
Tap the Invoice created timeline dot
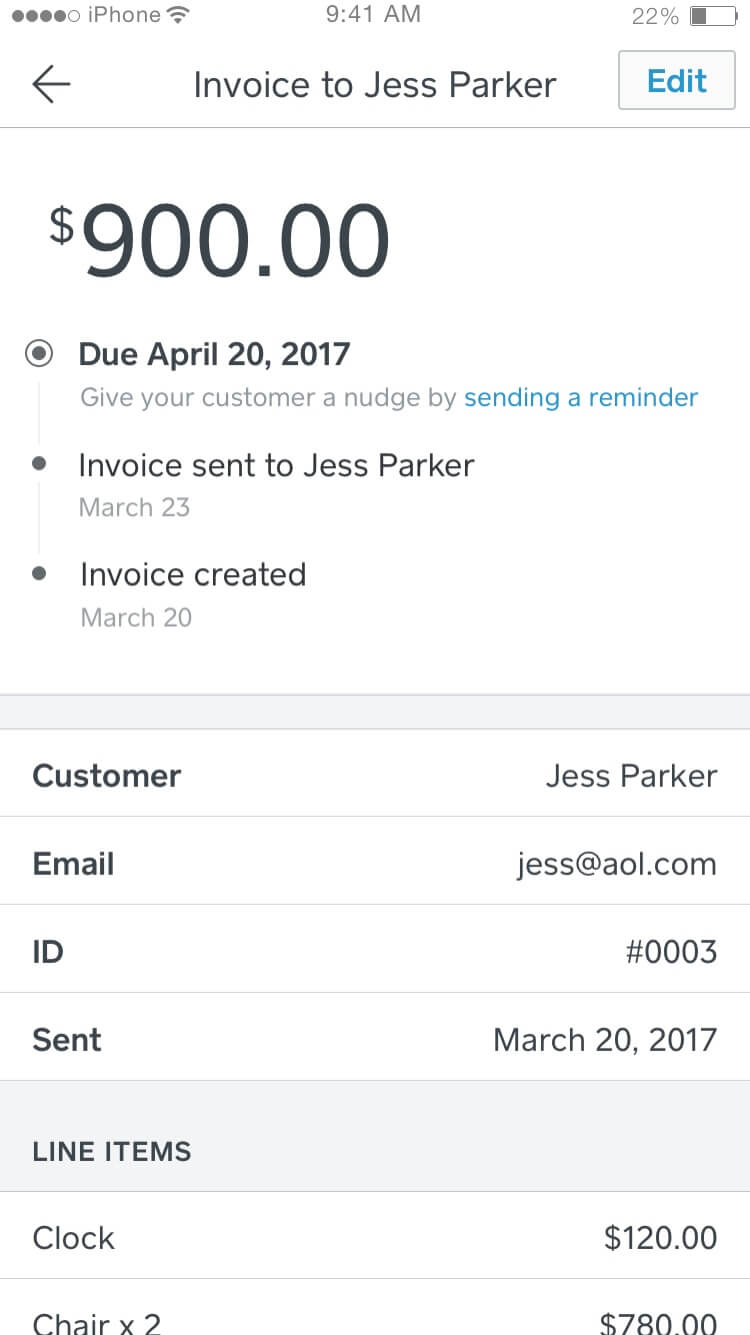tap(39, 574)
